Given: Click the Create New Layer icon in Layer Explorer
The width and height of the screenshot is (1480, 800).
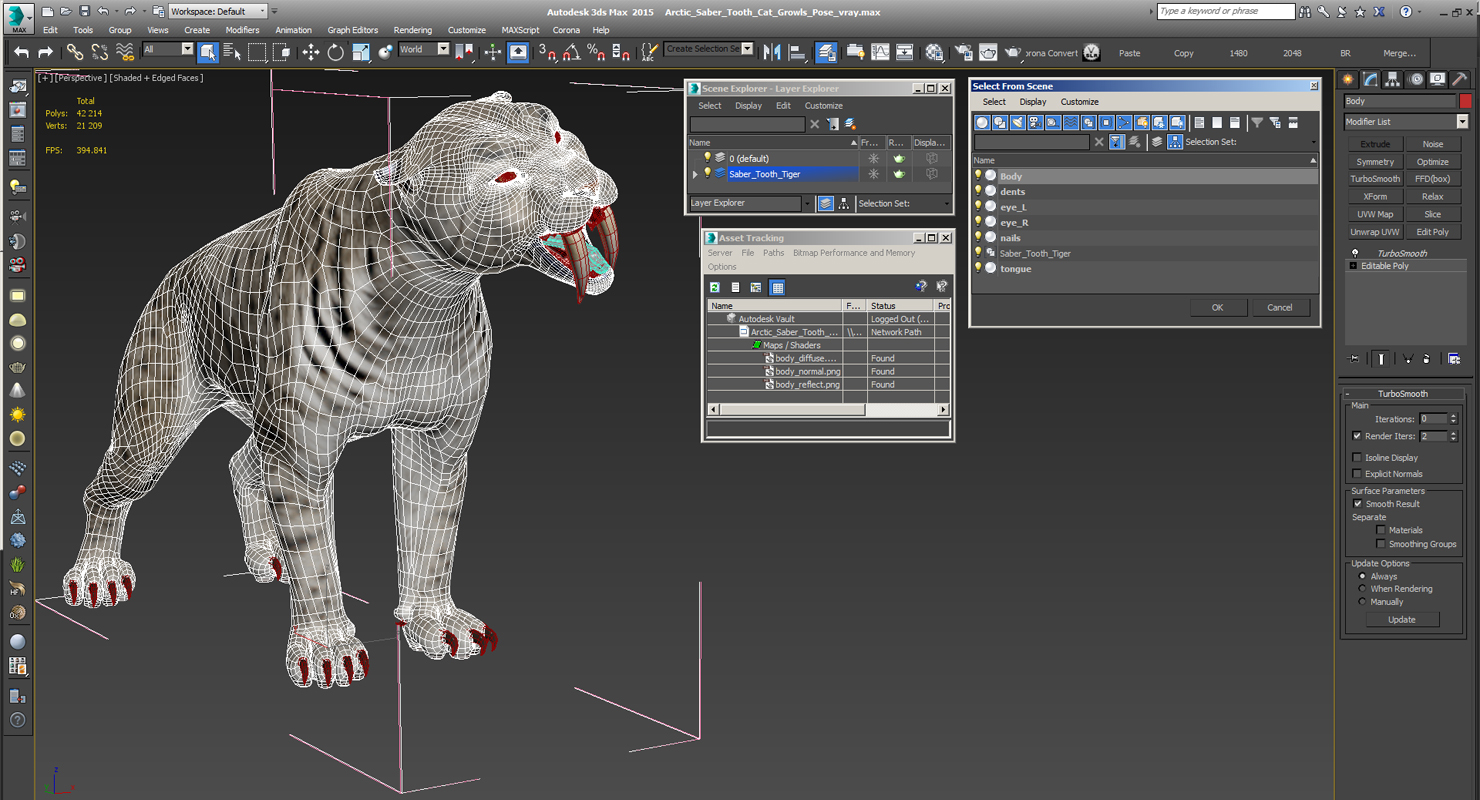Looking at the screenshot, I should click(850, 124).
